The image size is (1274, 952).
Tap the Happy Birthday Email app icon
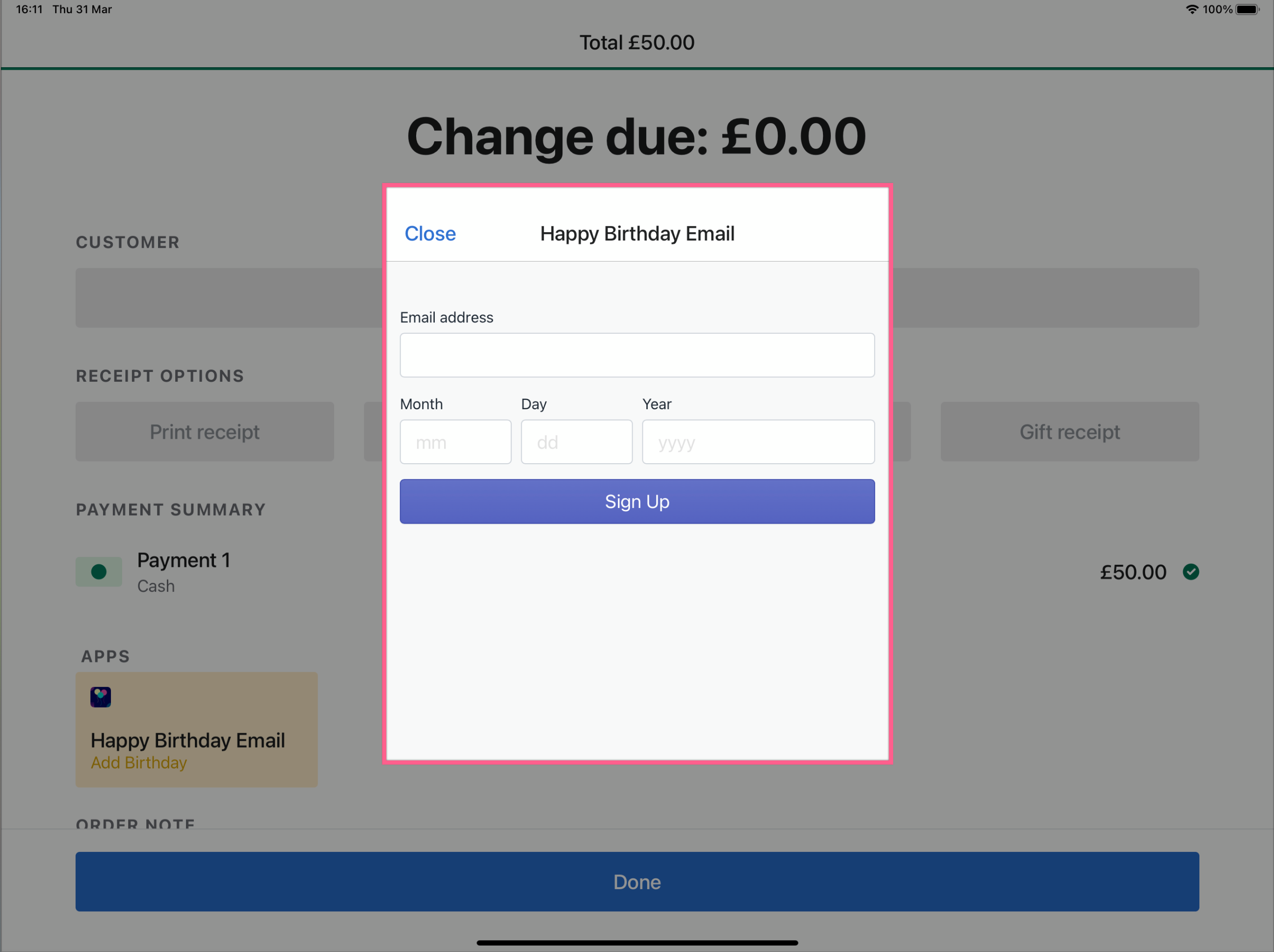pos(100,697)
